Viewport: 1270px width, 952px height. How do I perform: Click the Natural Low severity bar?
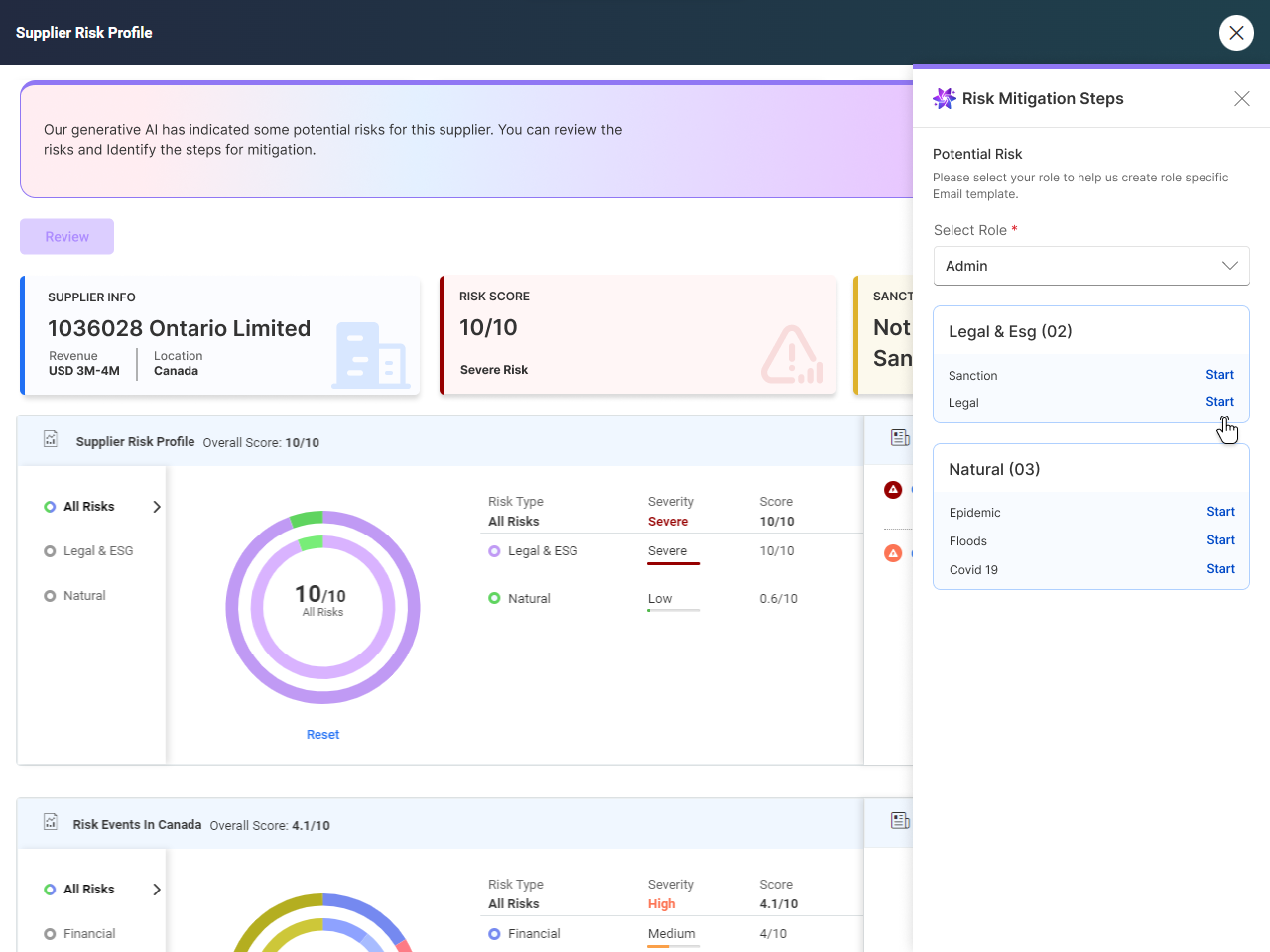(x=674, y=610)
